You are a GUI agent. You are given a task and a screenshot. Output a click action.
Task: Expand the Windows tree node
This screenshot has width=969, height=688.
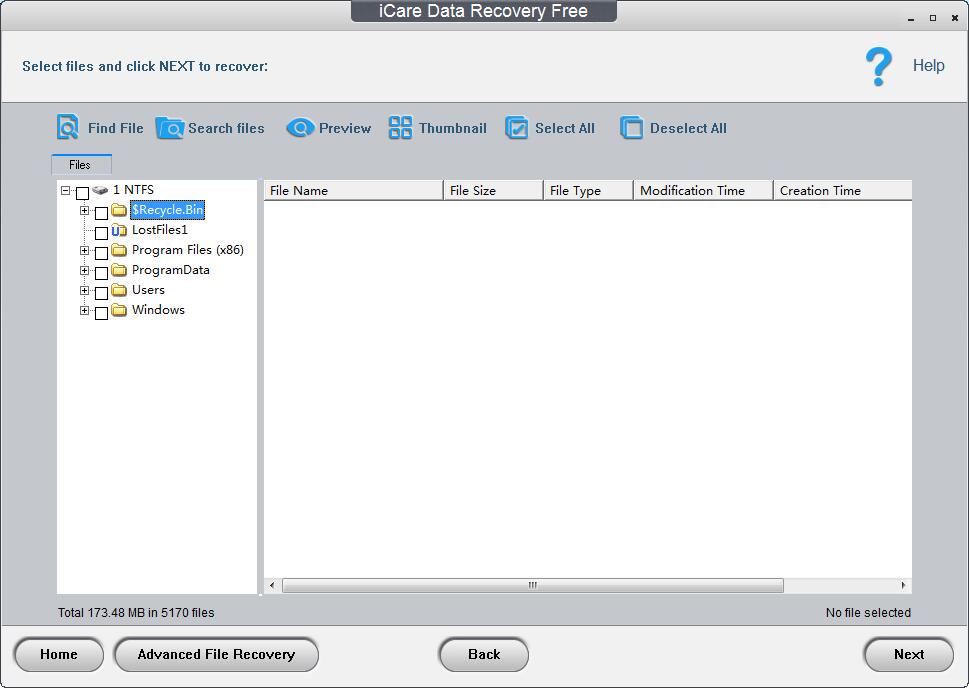click(x=85, y=310)
